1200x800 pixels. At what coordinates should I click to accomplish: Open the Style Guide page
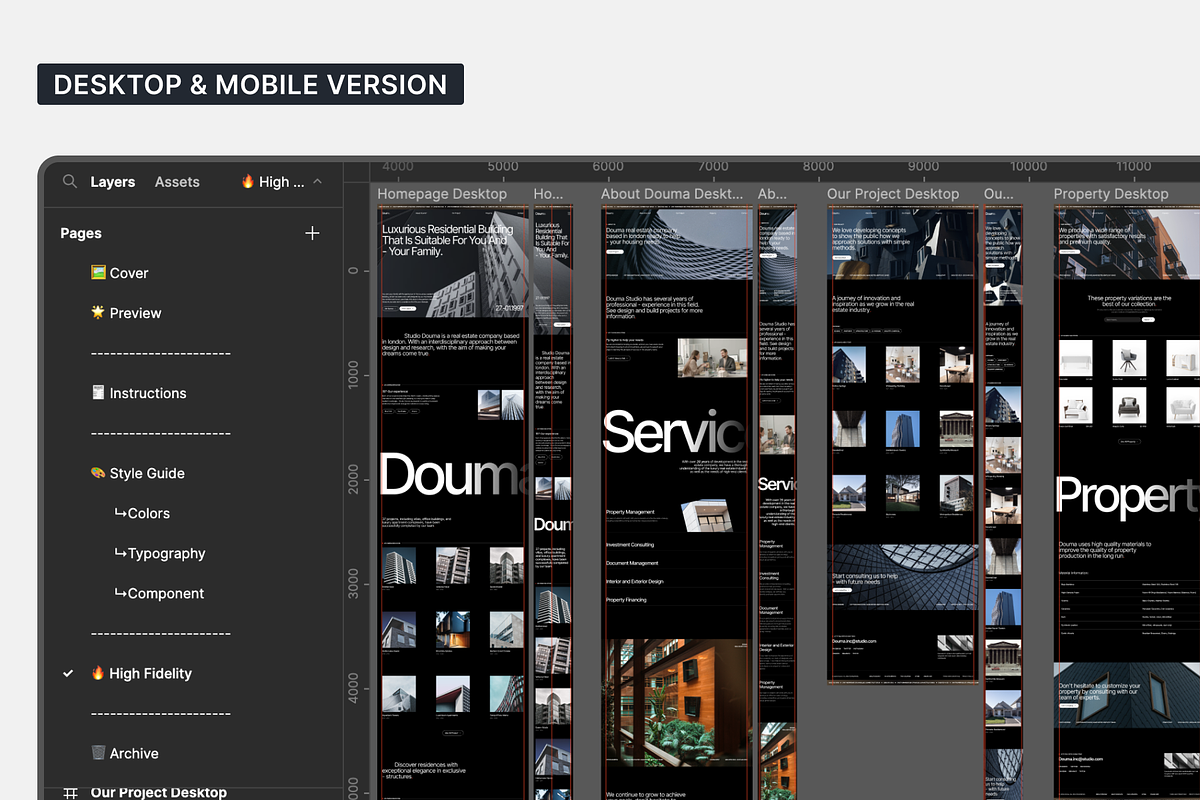(x=137, y=473)
